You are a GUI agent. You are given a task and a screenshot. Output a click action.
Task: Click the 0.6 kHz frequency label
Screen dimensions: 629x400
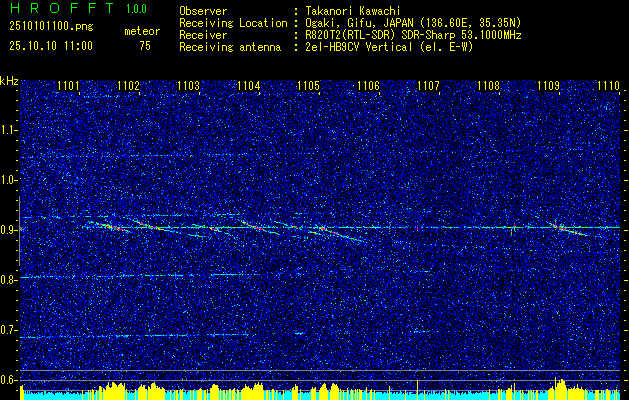(x=8, y=380)
